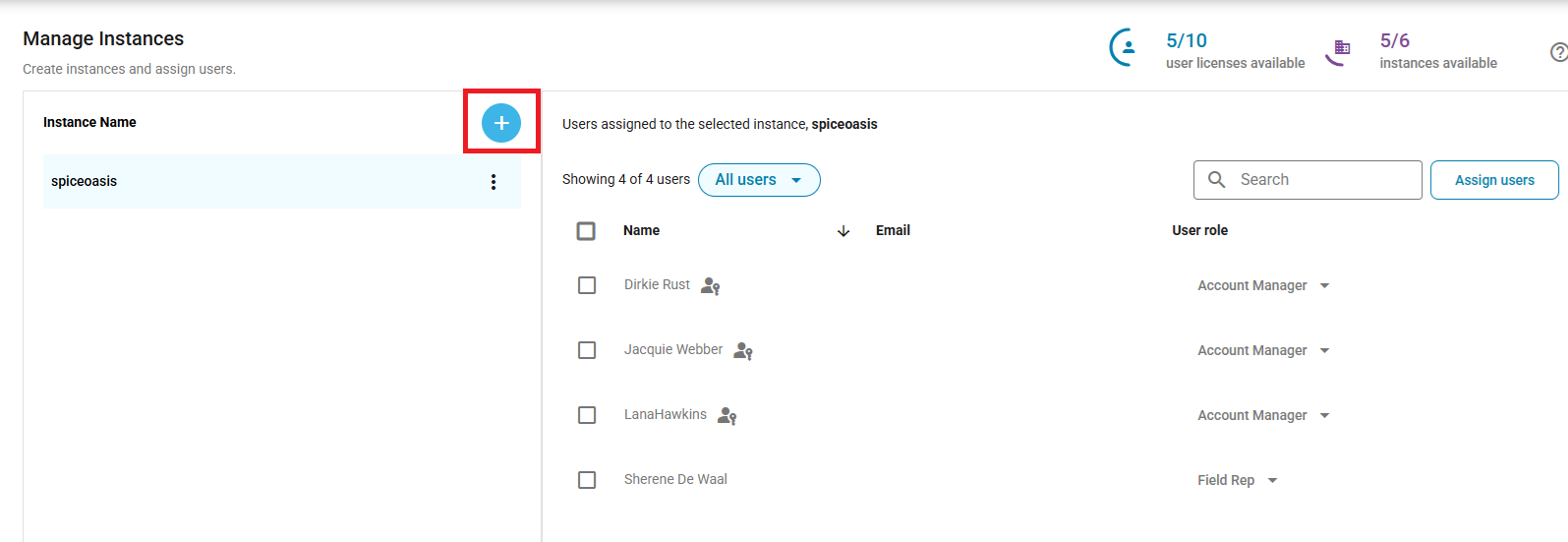Select the spiceoasis instance row
The width and height of the screenshot is (1568, 542).
(x=256, y=182)
